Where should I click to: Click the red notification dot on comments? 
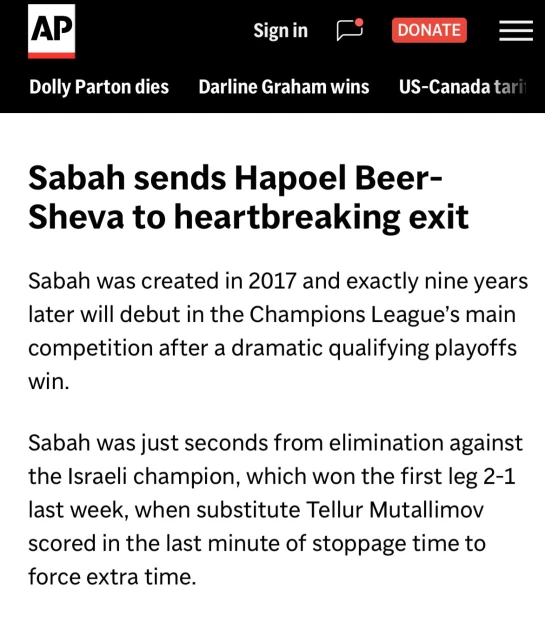click(x=359, y=22)
